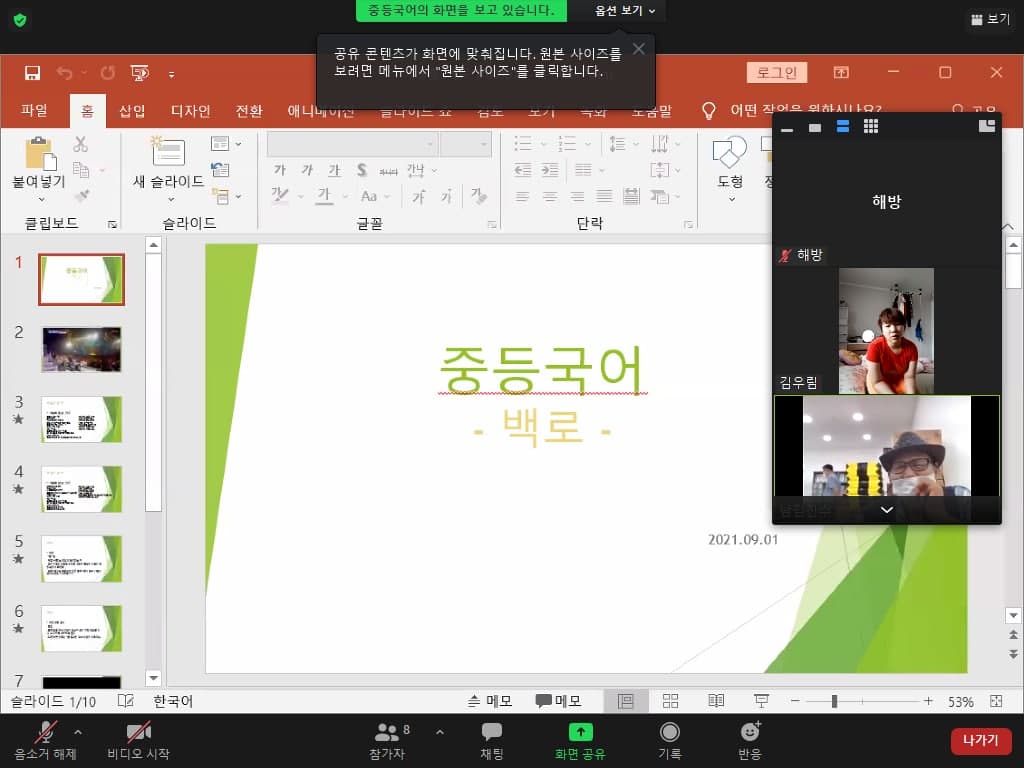
Task: Open the File tab
Action: pos(34,110)
